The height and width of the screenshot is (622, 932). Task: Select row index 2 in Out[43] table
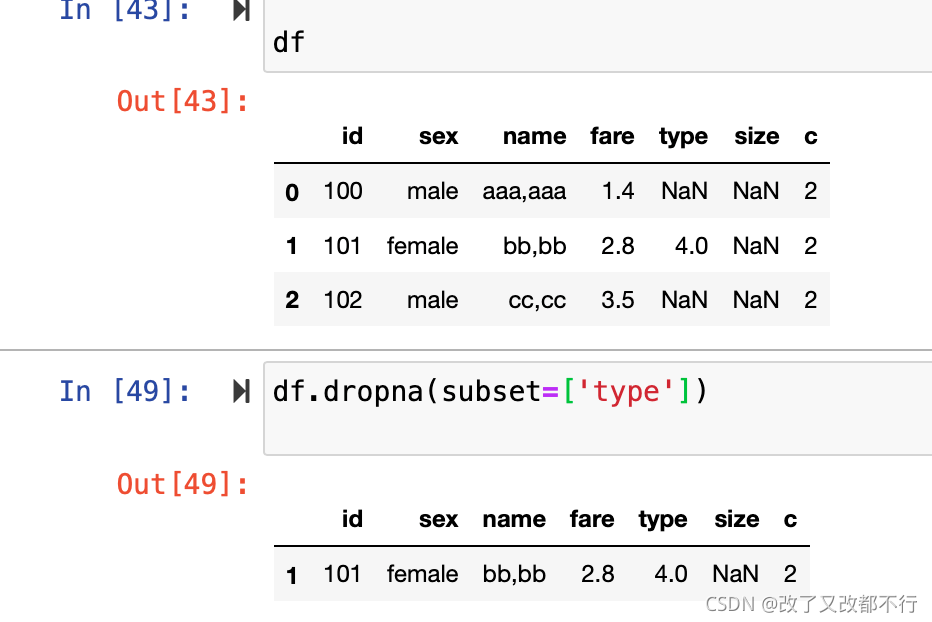click(x=292, y=300)
